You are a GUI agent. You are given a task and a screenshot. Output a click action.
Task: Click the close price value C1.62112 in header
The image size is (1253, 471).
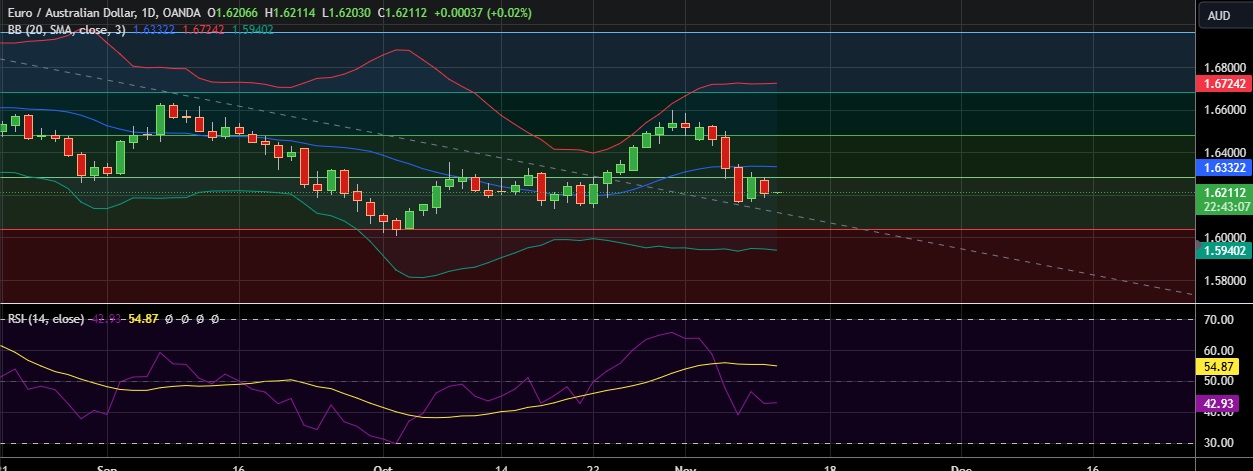404,13
